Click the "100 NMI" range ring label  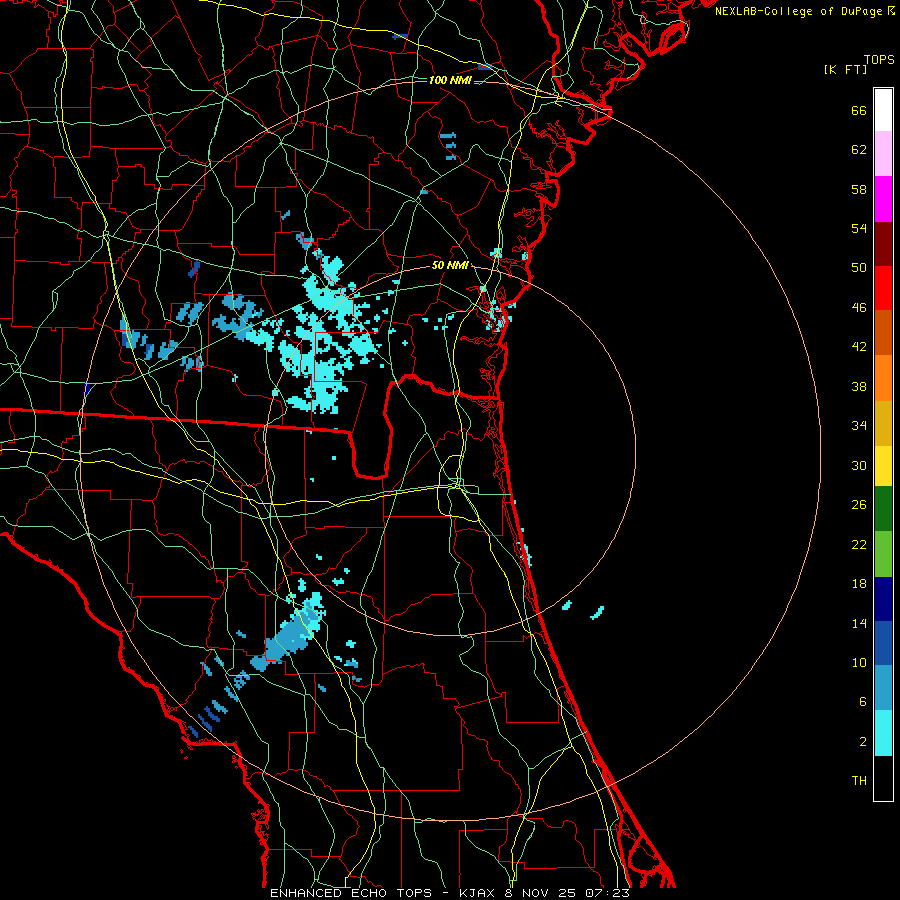pos(450,80)
